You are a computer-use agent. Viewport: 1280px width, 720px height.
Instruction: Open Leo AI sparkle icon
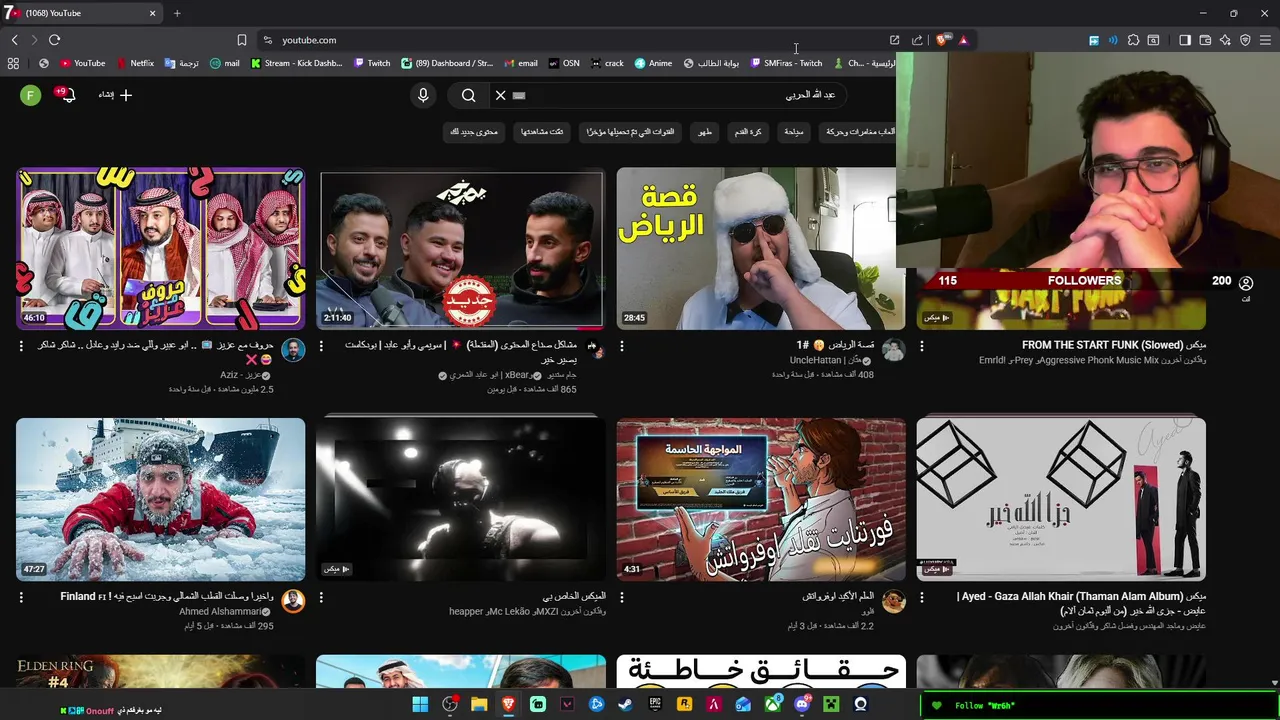pyautogui.click(x=1225, y=40)
